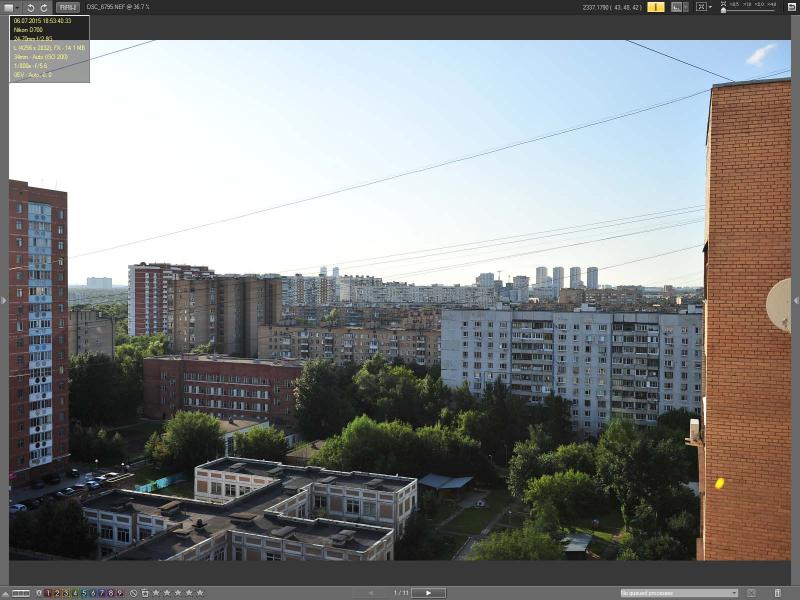Click the 1 / 11 image counter
800x600 pixels.
[401, 593]
